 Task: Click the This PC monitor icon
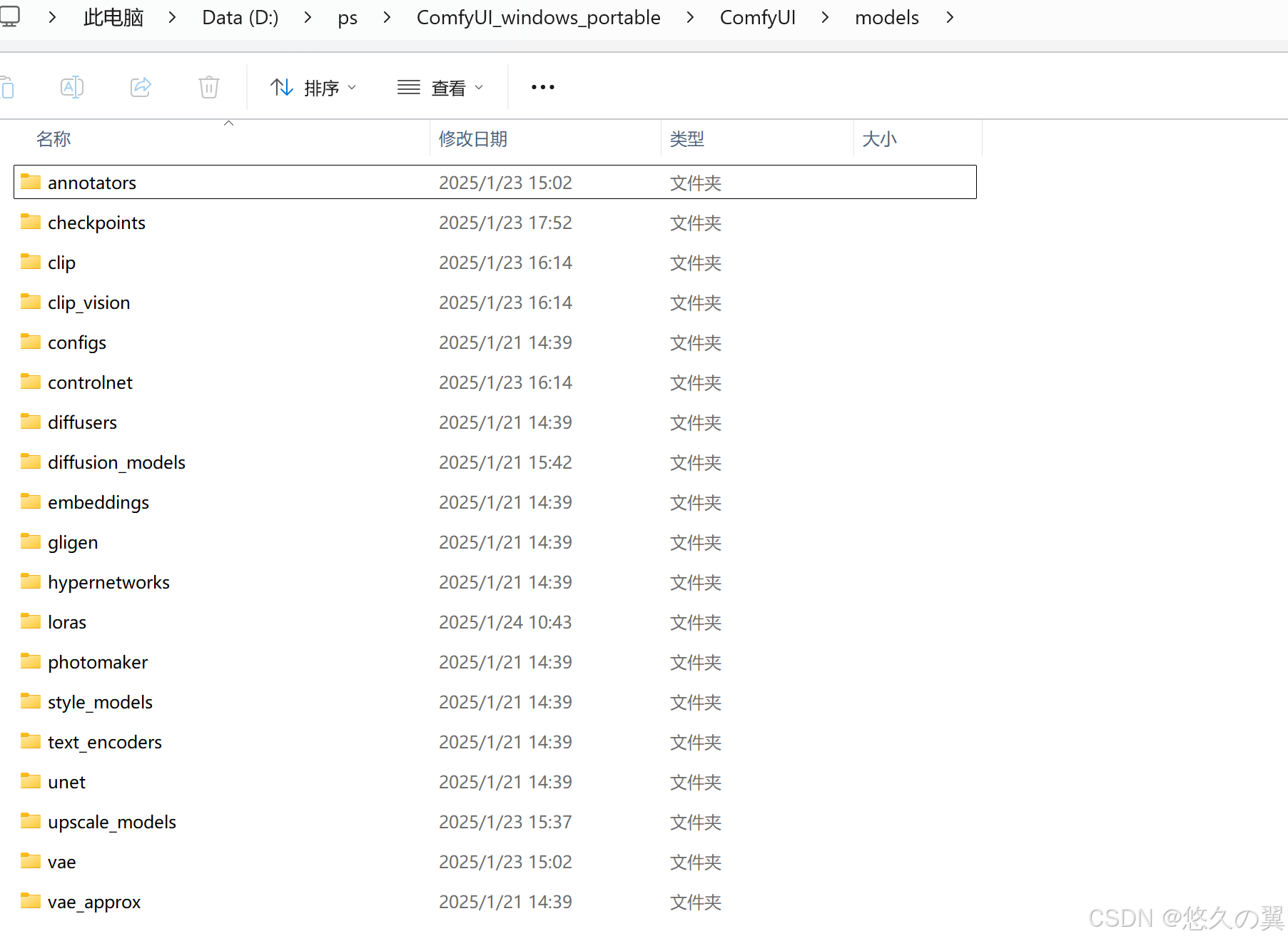click(x=10, y=17)
